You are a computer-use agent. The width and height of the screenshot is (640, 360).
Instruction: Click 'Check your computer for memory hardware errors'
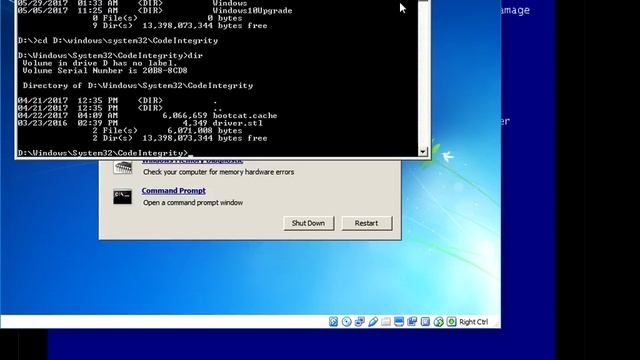[218, 172]
